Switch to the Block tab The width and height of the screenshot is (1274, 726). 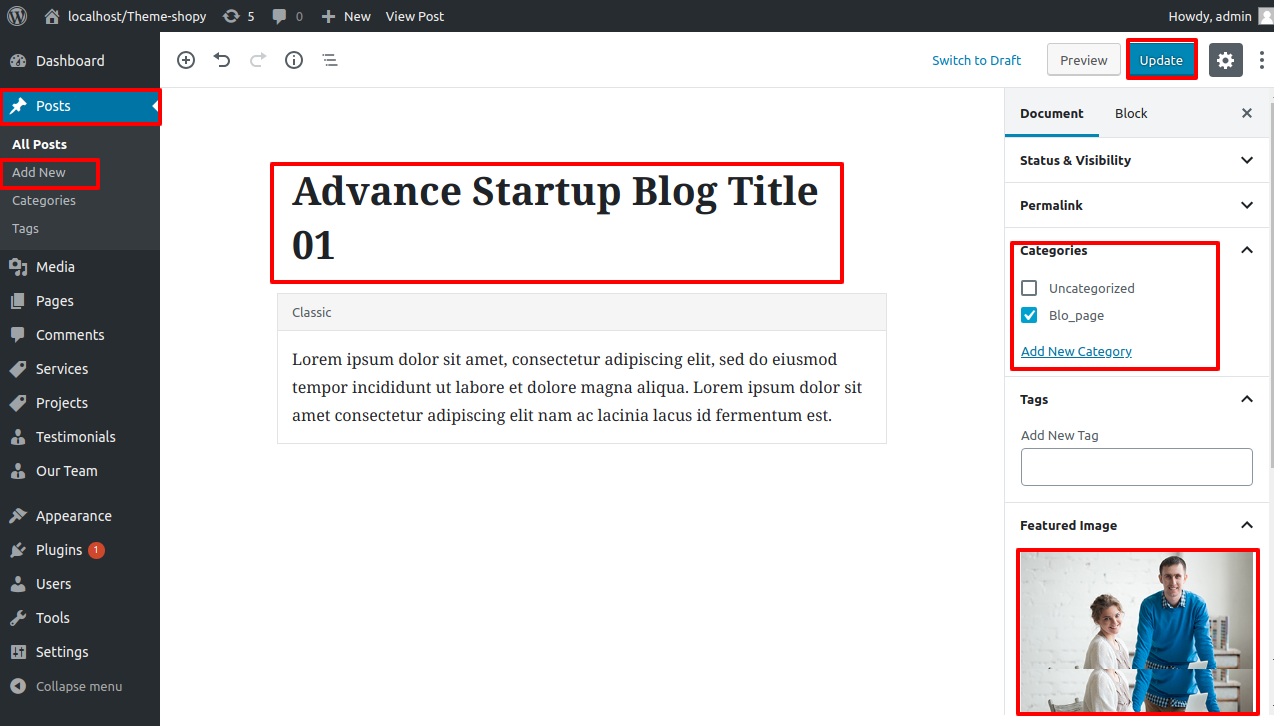(1131, 113)
